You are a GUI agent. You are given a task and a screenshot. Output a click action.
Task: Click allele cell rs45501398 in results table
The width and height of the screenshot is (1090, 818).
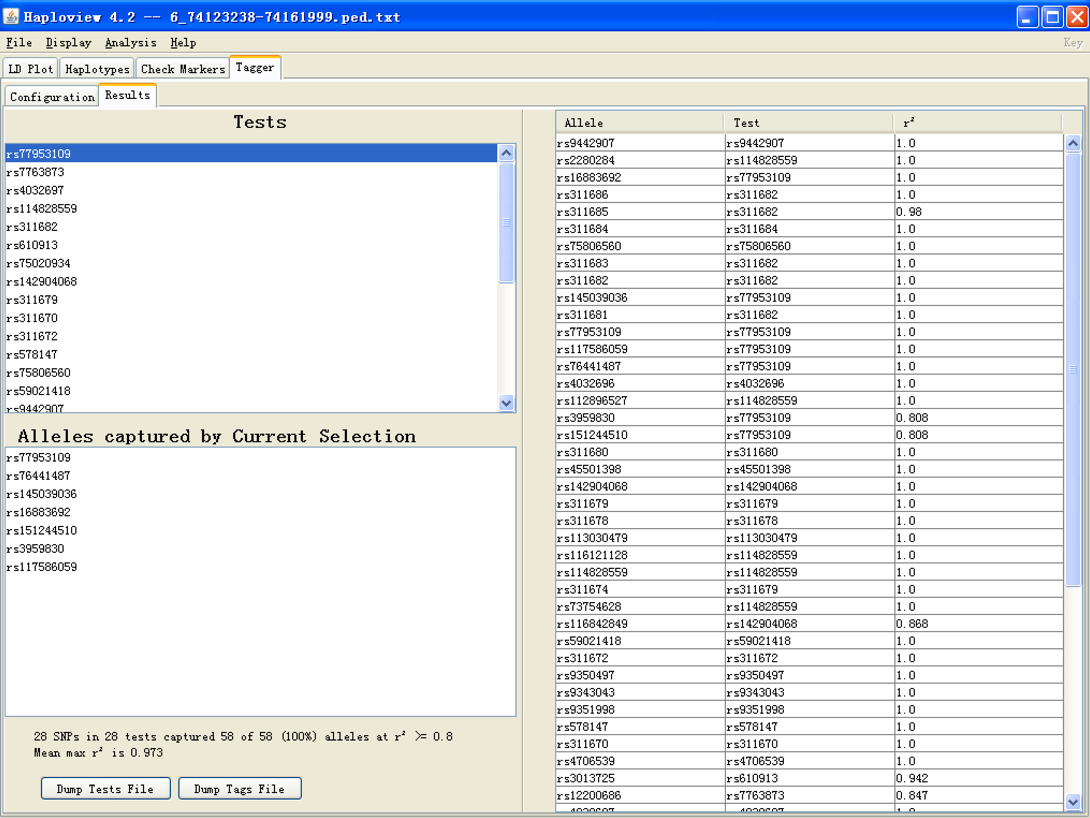[x=640, y=469]
